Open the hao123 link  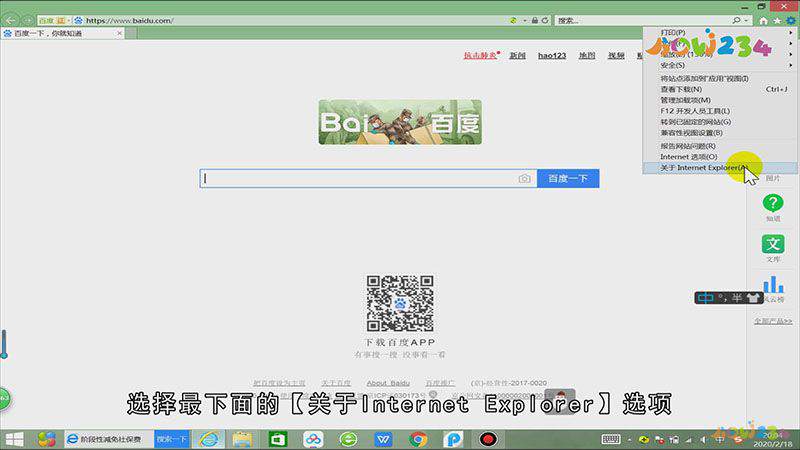tap(552, 55)
